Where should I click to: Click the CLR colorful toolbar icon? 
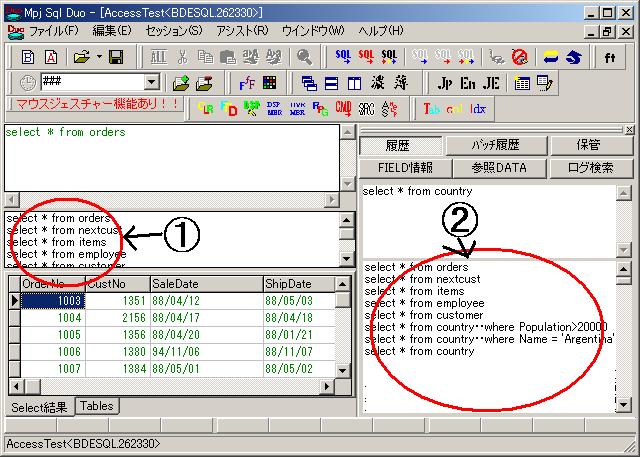tap(205, 109)
